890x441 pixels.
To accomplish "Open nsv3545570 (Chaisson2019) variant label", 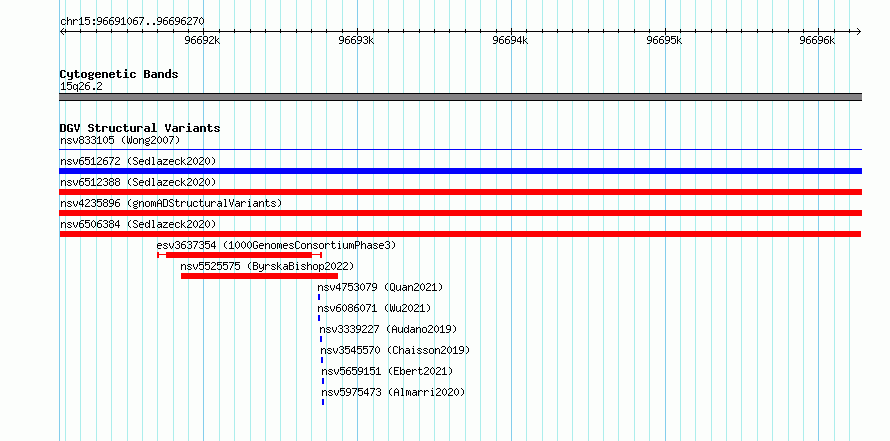I will 395,350.
